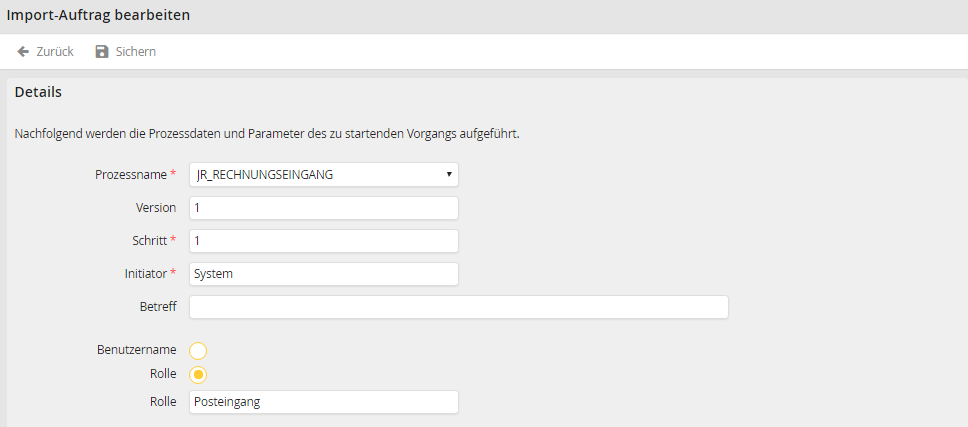This screenshot has height=427, width=968.
Task: Save the job with Sichern text
Action: [x=136, y=51]
